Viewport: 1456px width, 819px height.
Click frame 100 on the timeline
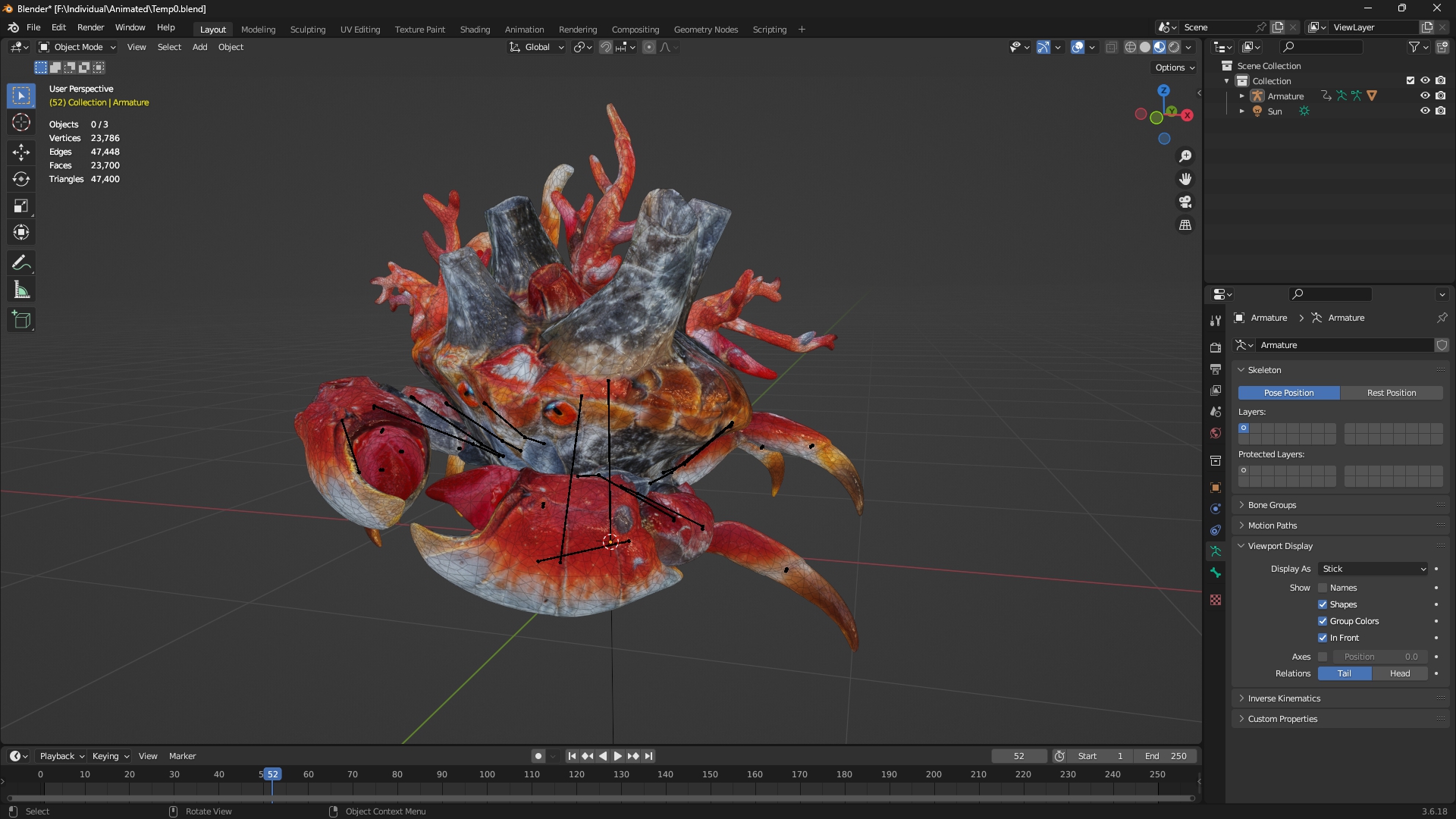click(487, 774)
